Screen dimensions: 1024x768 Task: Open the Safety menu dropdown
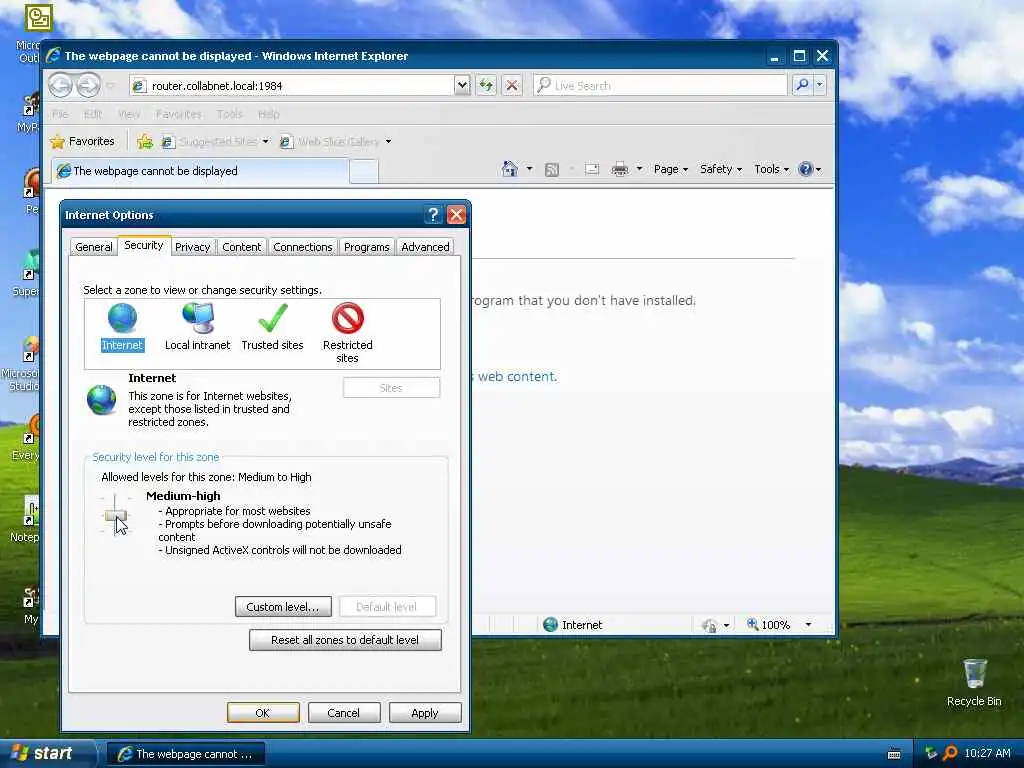720,169
